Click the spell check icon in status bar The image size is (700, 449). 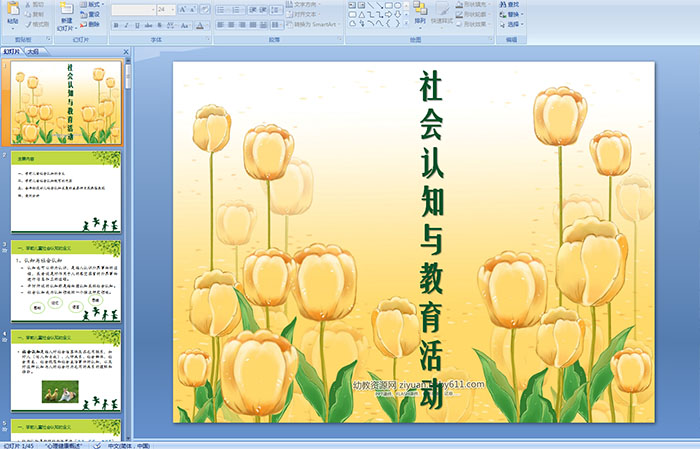point(97,445)
